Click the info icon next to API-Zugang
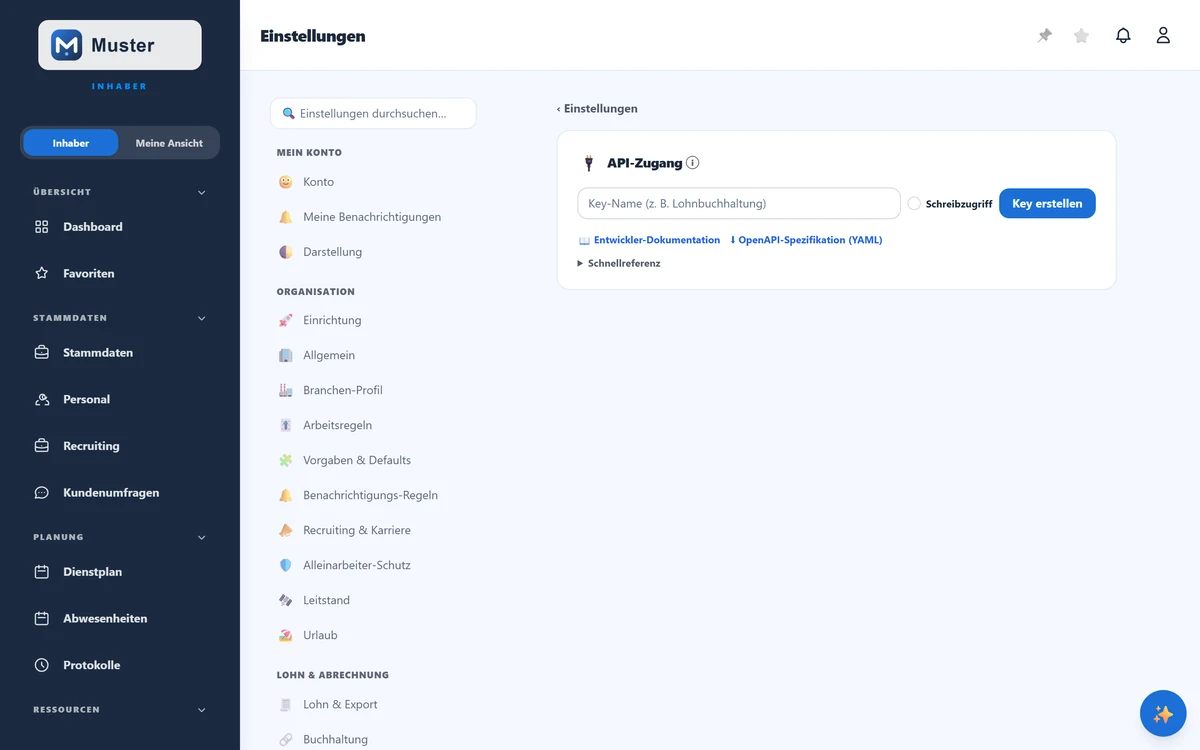 coord(693,163)
